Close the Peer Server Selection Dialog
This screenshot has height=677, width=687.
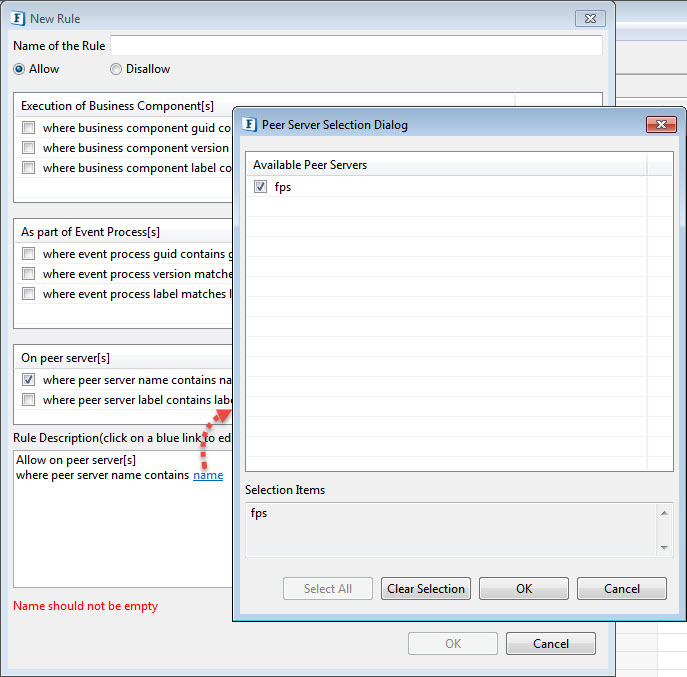(661, 125)
